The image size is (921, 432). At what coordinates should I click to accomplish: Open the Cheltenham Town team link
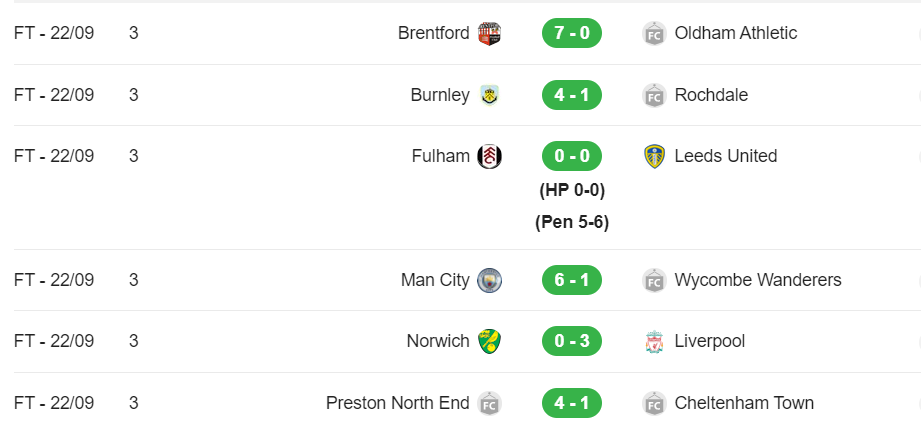[744, 403]
